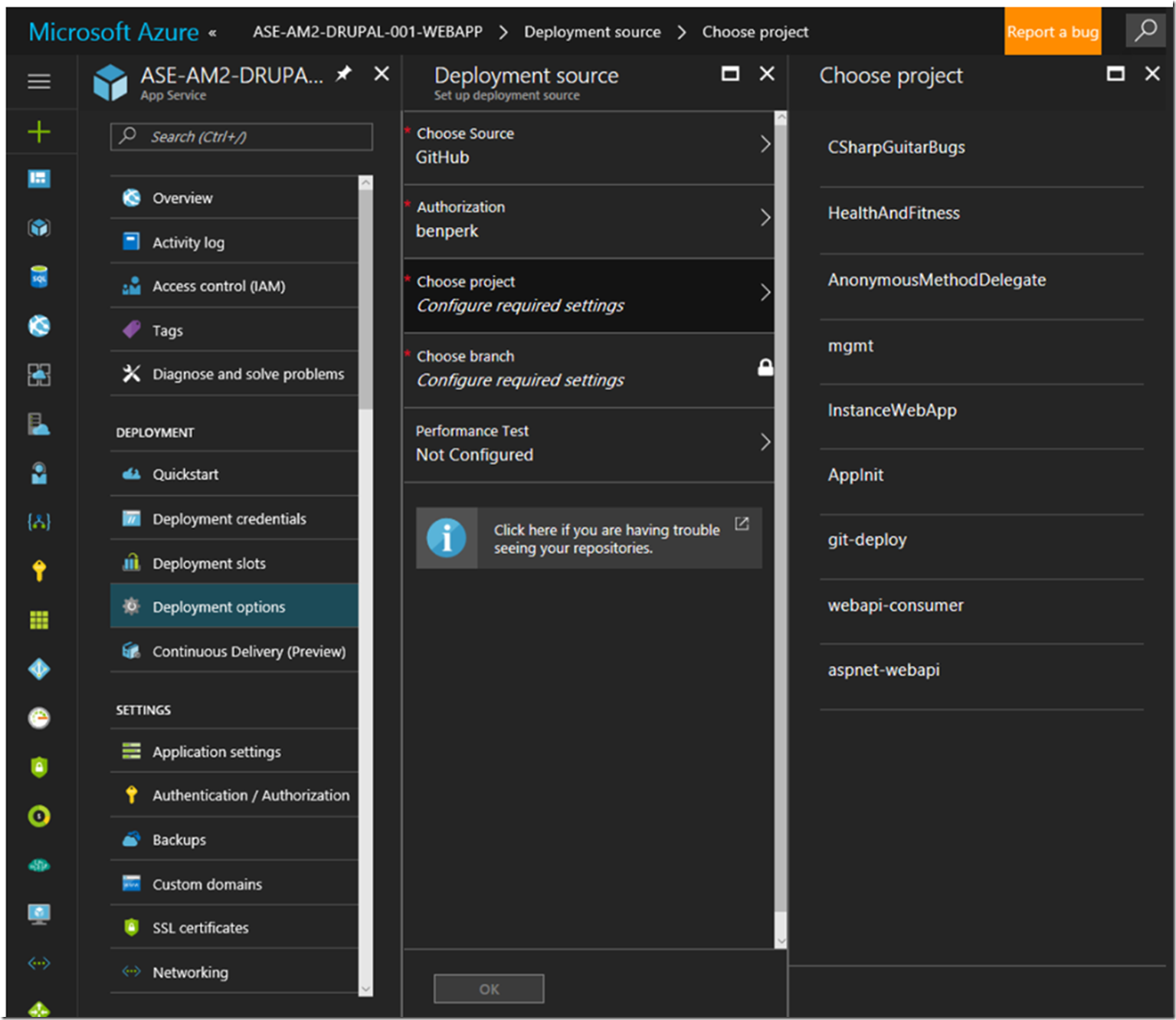Click the search magnifier icon at top right

(1145, 31)
